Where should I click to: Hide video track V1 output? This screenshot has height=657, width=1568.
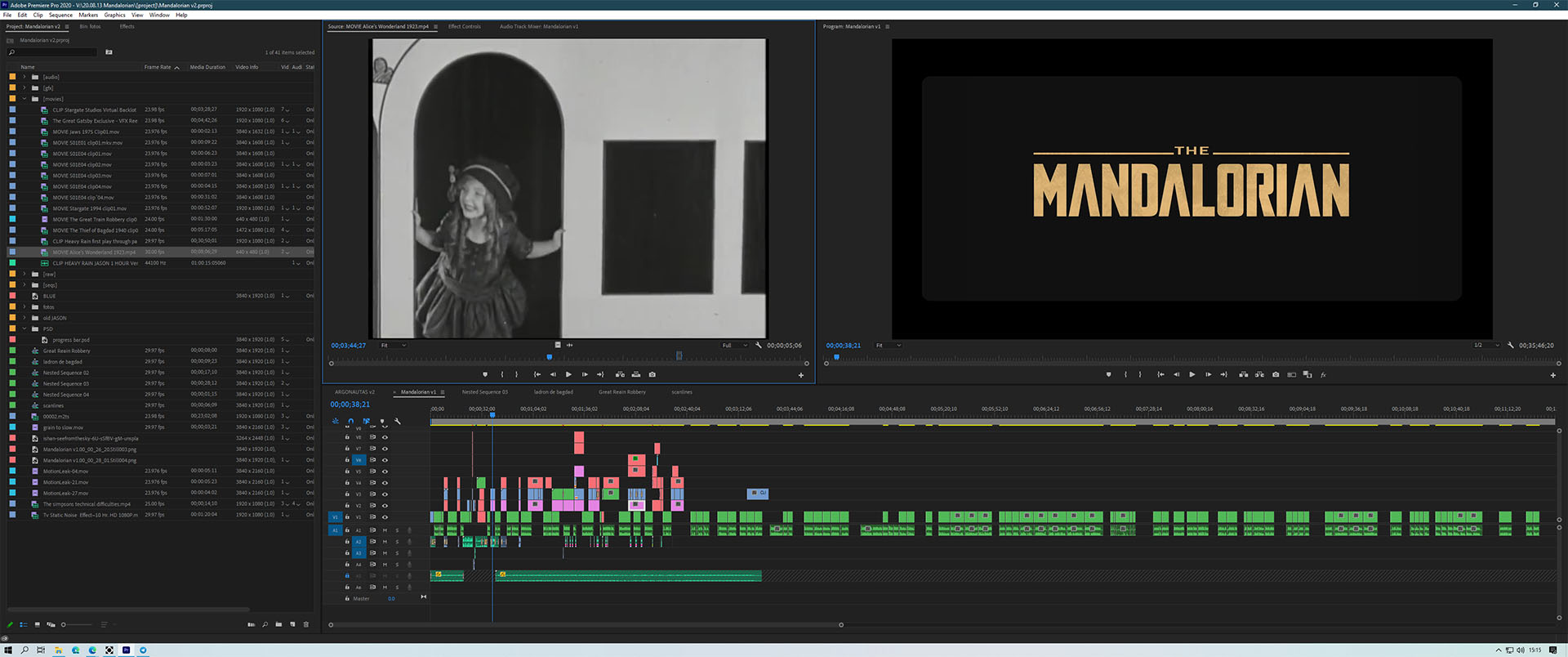tap(385, 517)
